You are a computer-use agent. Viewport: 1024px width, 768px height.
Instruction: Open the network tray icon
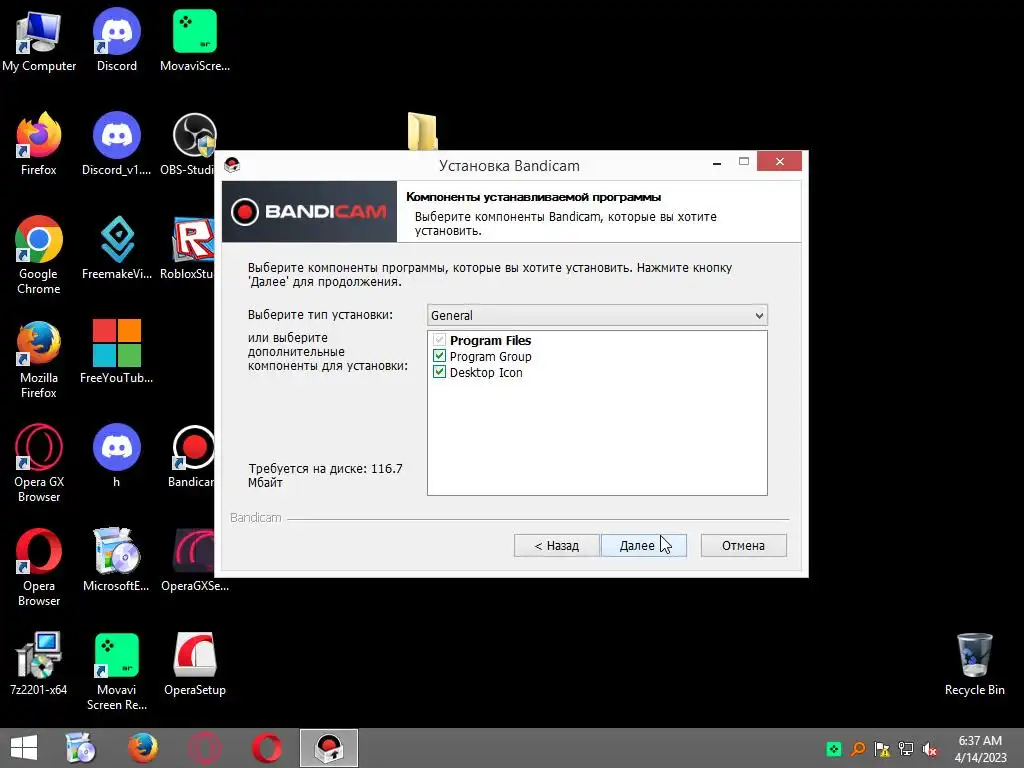pos(906,749)
